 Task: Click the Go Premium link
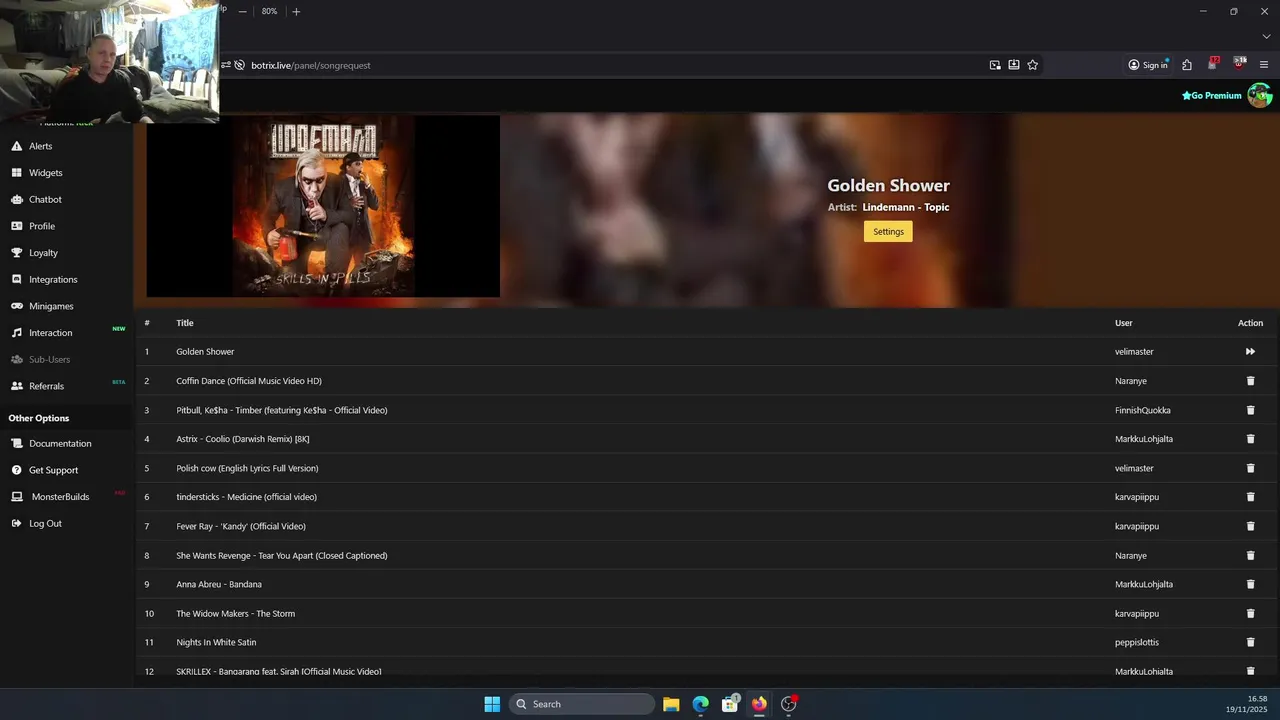(x=1211, y=96)
